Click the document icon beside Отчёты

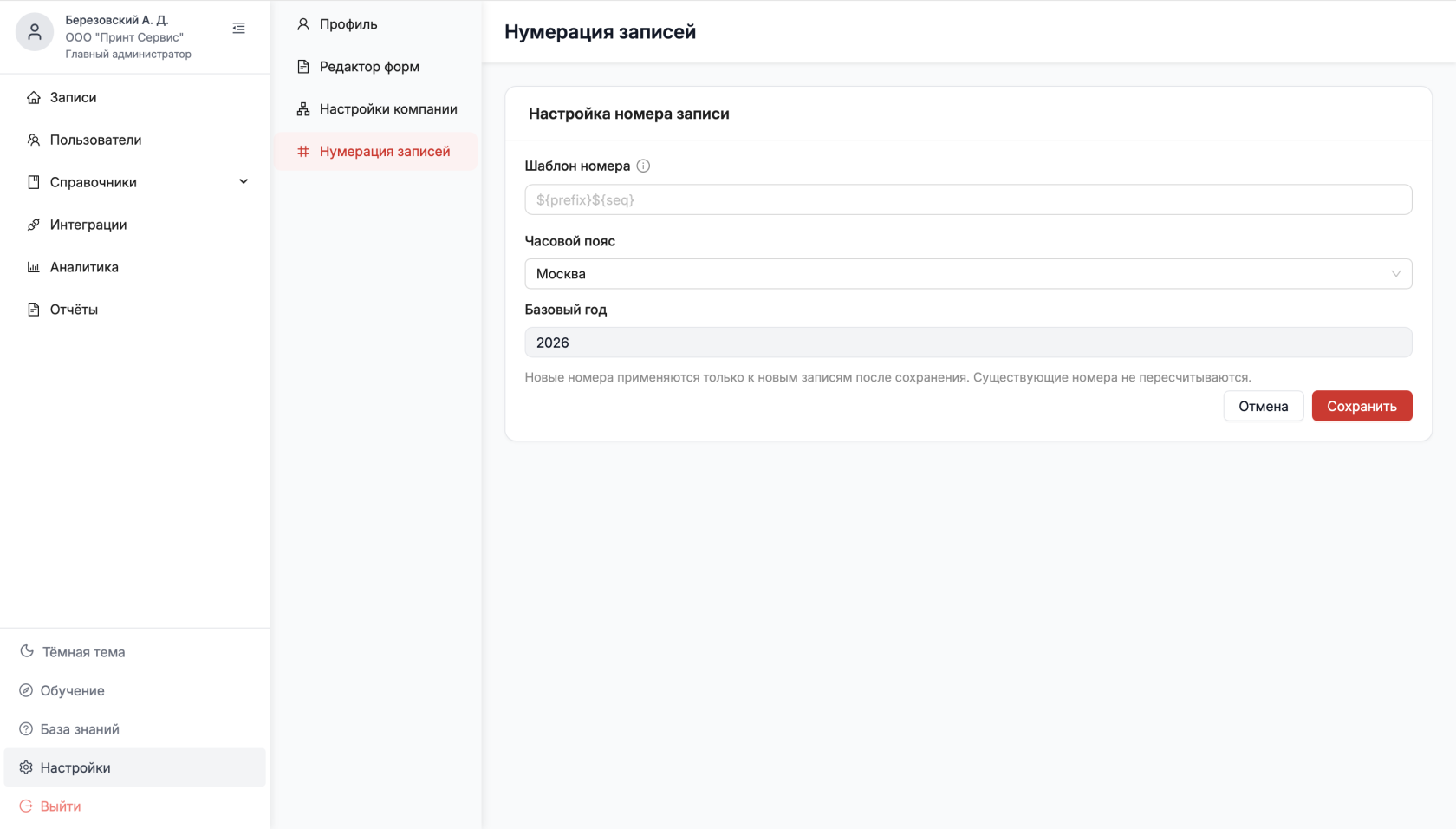tap(34, 310)
